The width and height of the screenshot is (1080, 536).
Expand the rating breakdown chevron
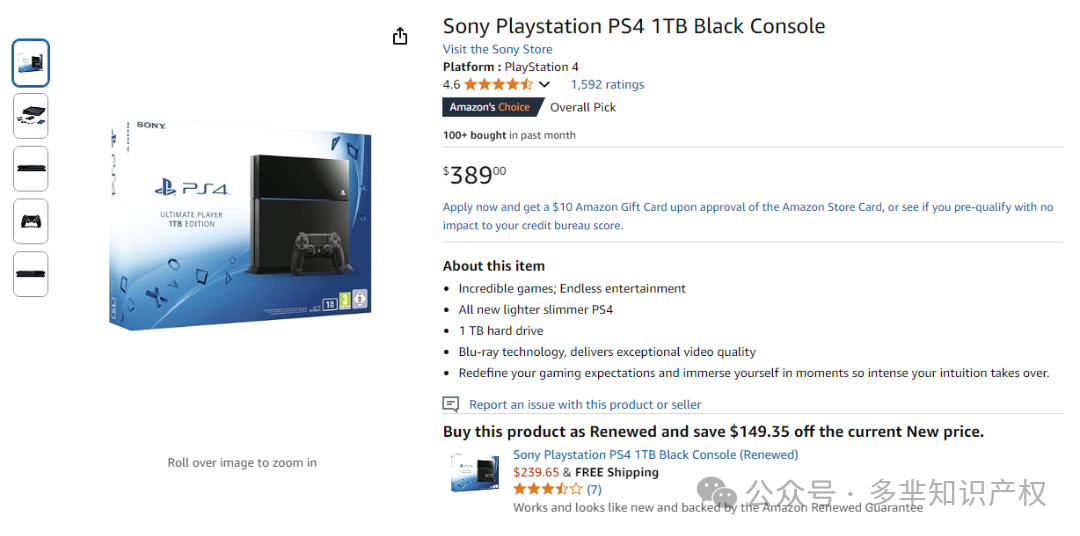[544, 85]
